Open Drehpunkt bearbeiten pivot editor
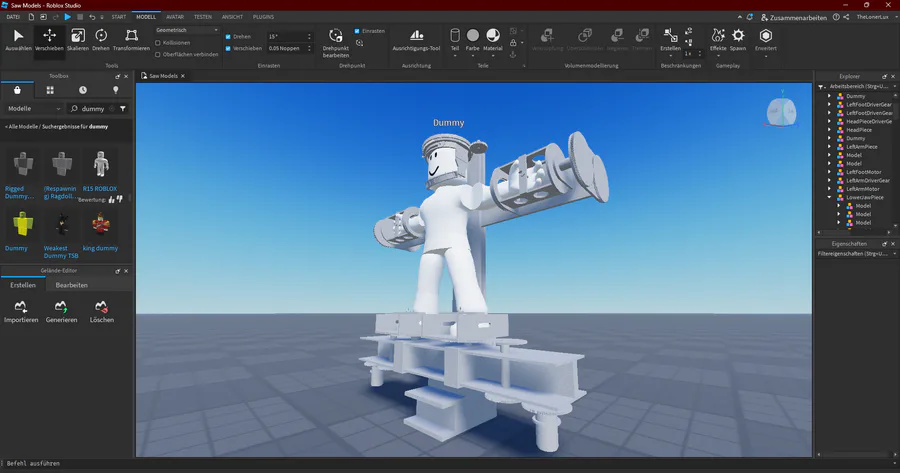Viewport: 900px width, 473px height. tap(336, 43)
